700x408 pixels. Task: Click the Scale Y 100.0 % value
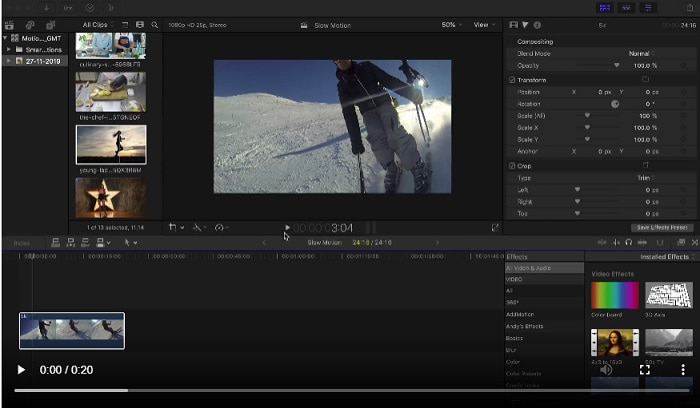coord(645,140)
